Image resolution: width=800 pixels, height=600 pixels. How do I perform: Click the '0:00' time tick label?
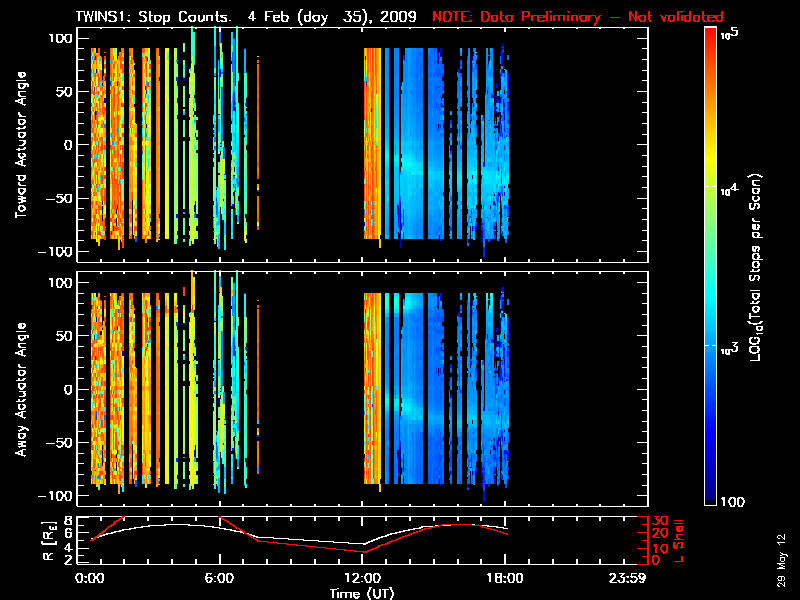pos(91,578)
